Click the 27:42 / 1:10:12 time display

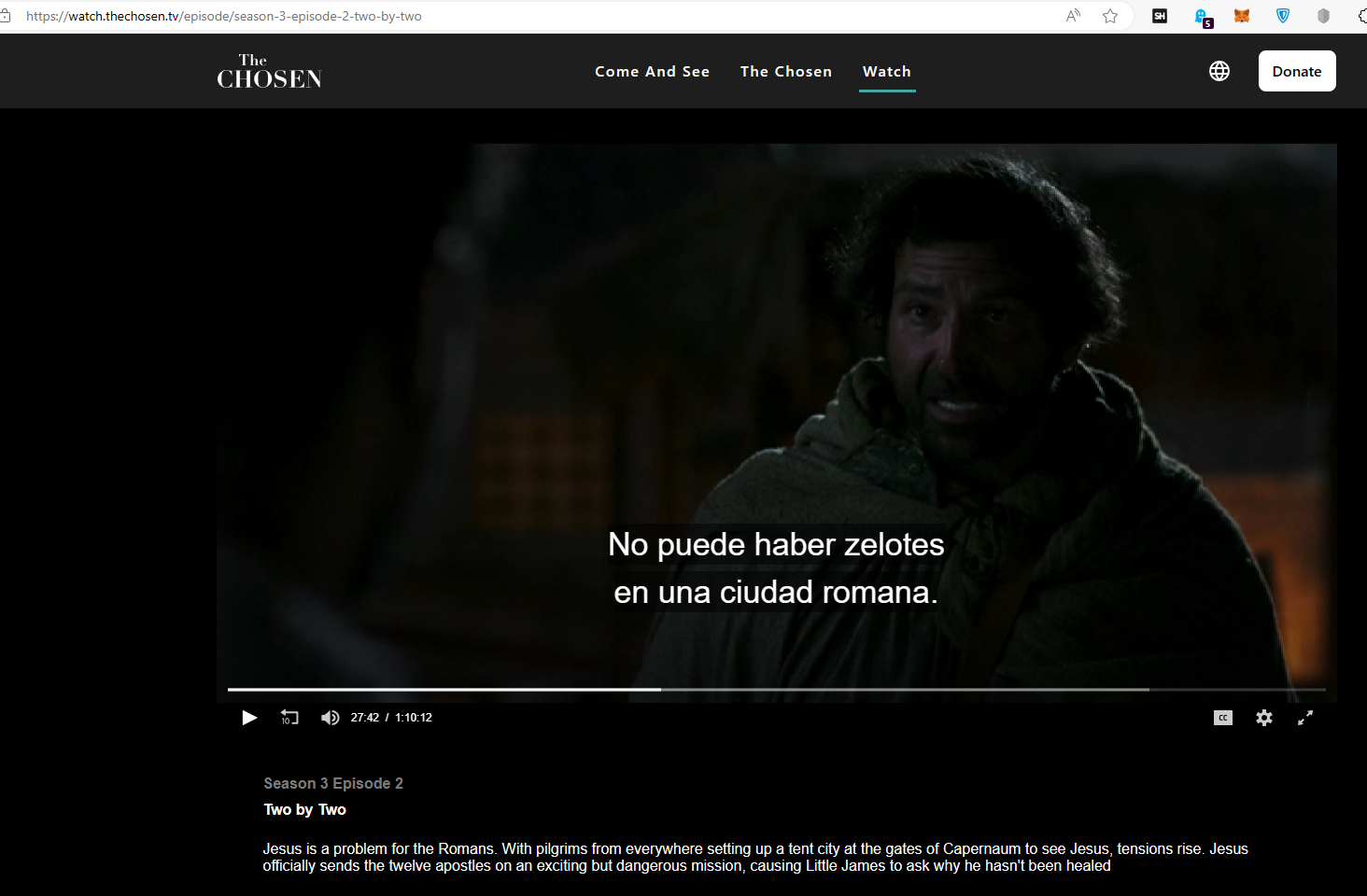coord(391,718)
